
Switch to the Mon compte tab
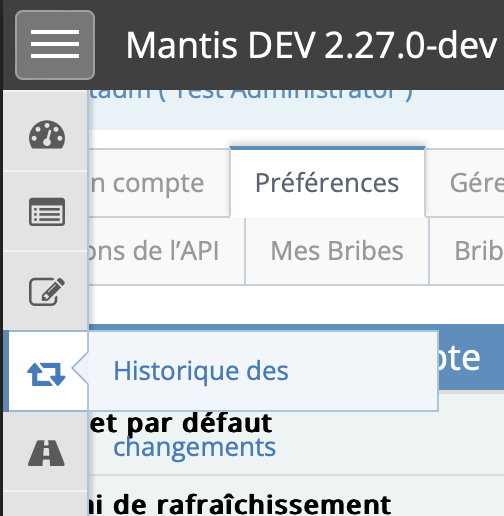click(x=159, y=183)
